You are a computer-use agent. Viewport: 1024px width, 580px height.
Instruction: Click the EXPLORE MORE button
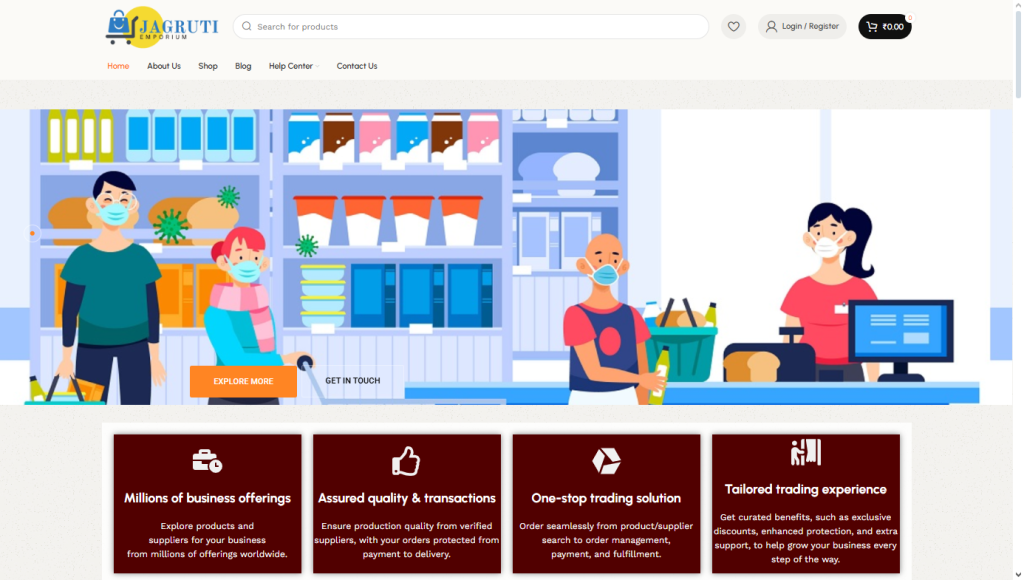point(243,381)
